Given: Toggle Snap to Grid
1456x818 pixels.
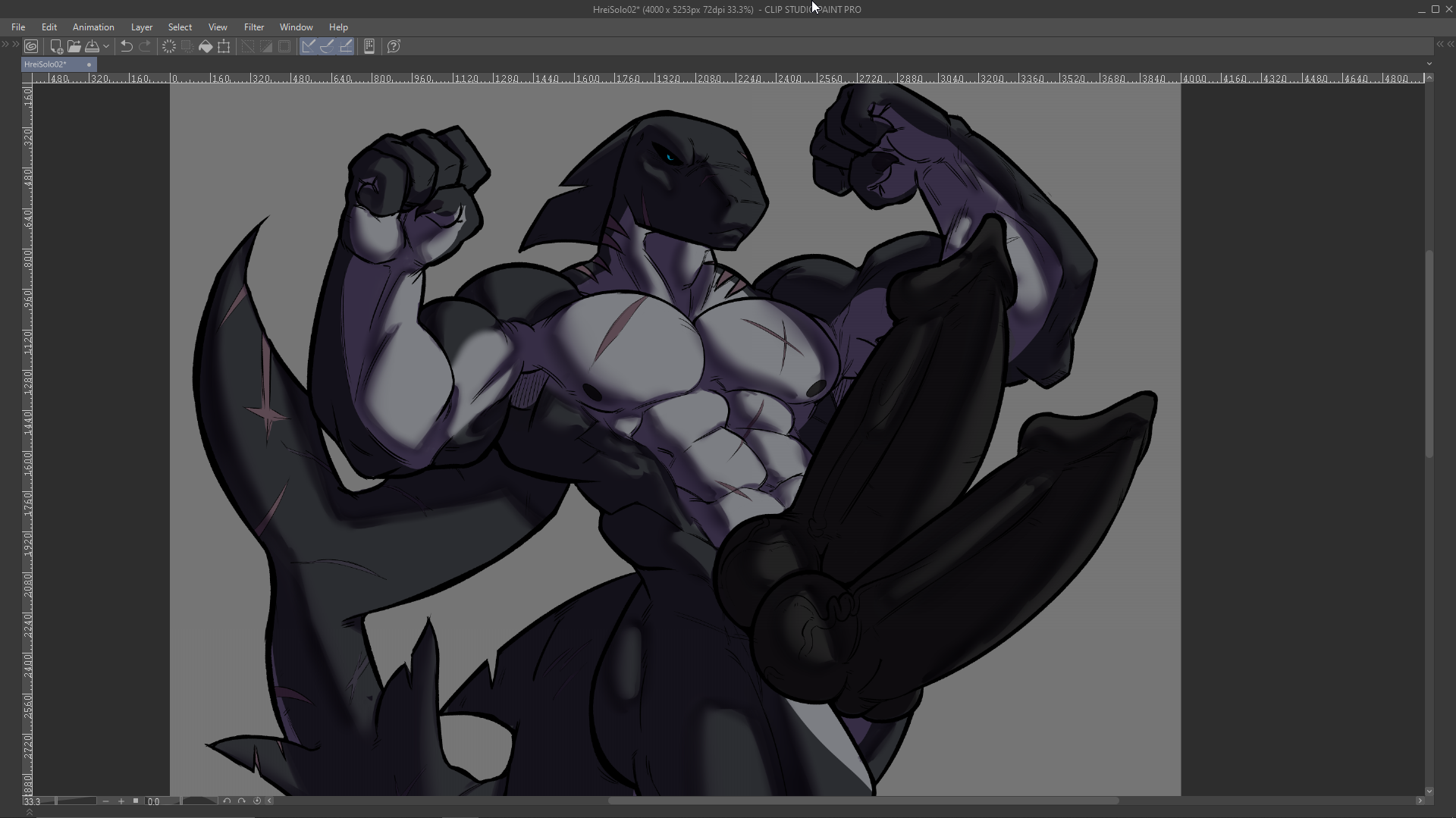Looking at the screenshot, I should (346, 46).
